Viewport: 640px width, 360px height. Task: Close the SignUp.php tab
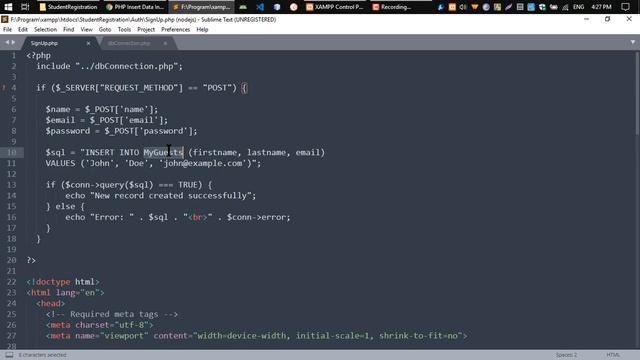tap(88, 43)
